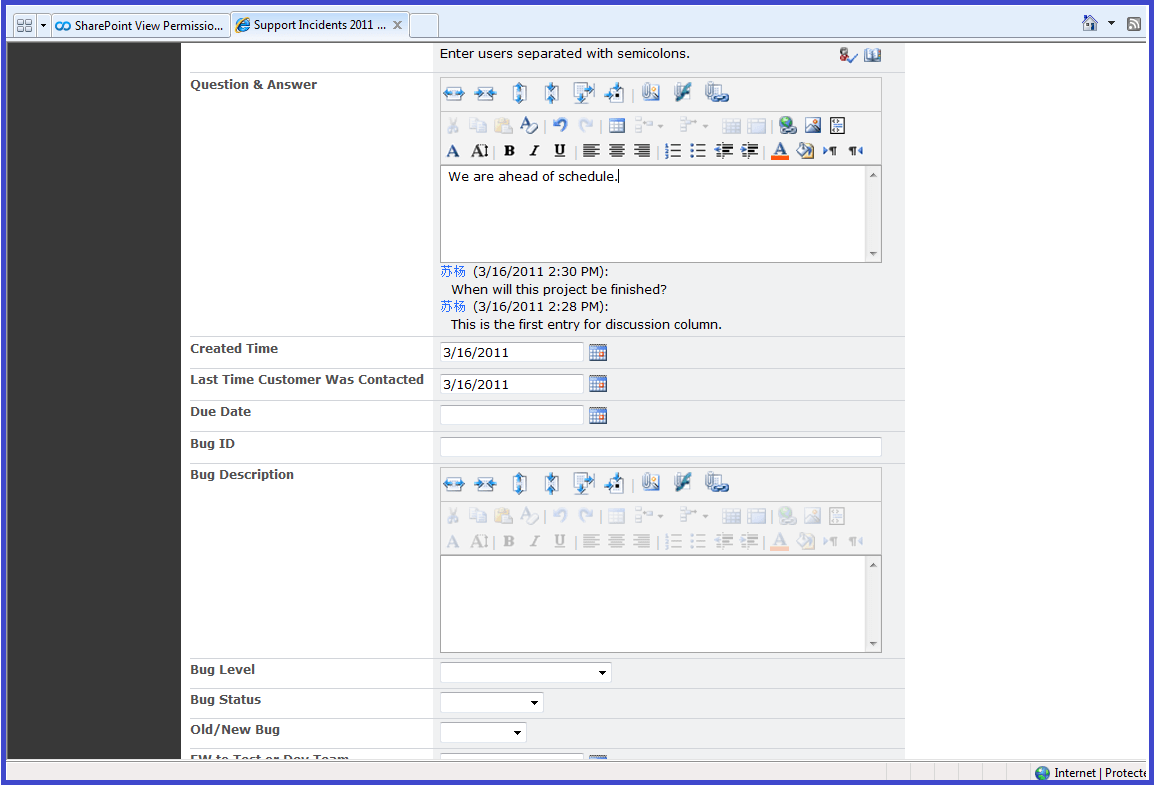Widen the Question & Answer editor horizontally
This screenshot has height=785, width=1156.
[454, 94]
